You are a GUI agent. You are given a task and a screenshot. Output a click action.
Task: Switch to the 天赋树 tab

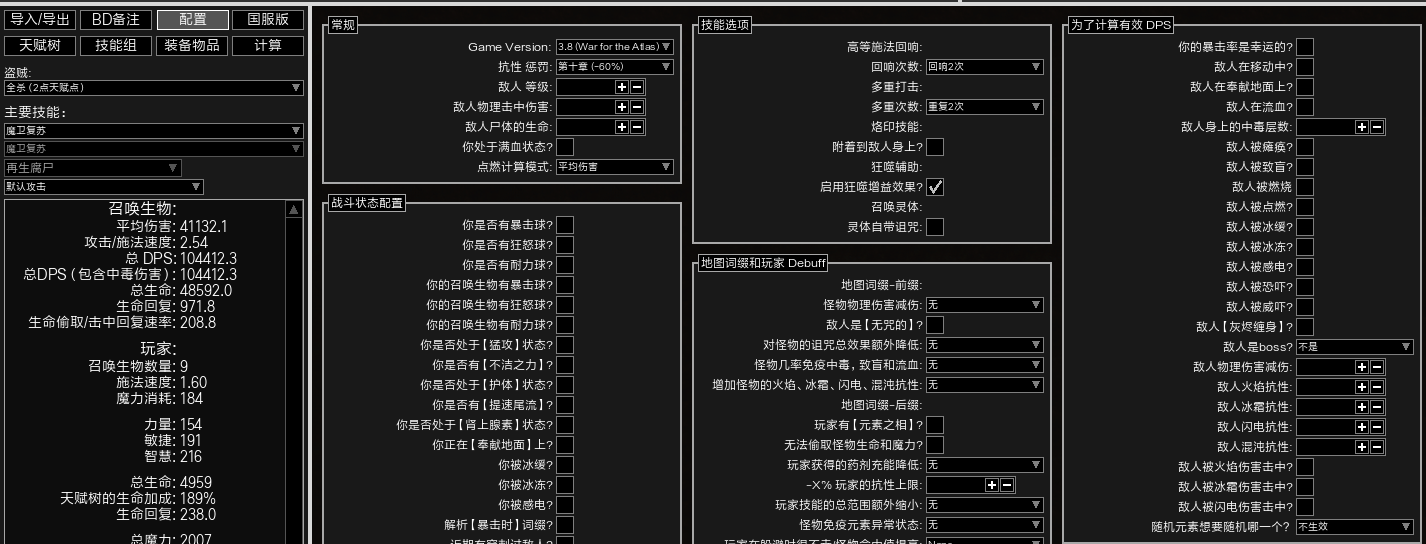pos(40,46)
